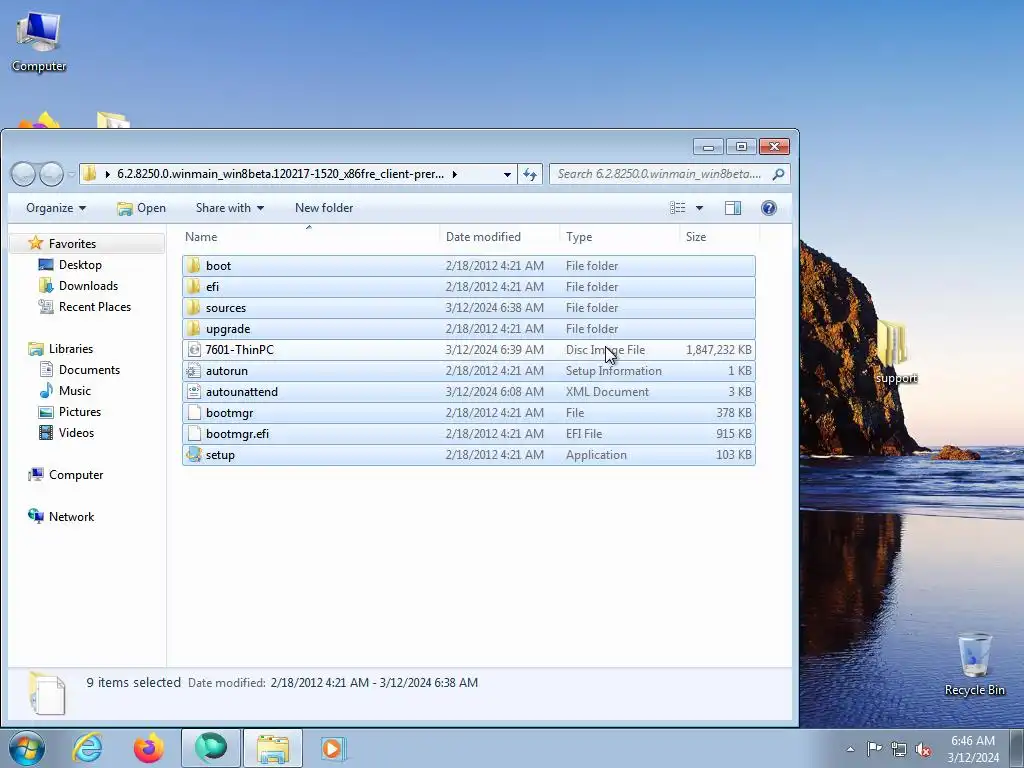Select the Computer desktop icon
This screenshot has width=1024, height=768.
[x=39, y=42]
